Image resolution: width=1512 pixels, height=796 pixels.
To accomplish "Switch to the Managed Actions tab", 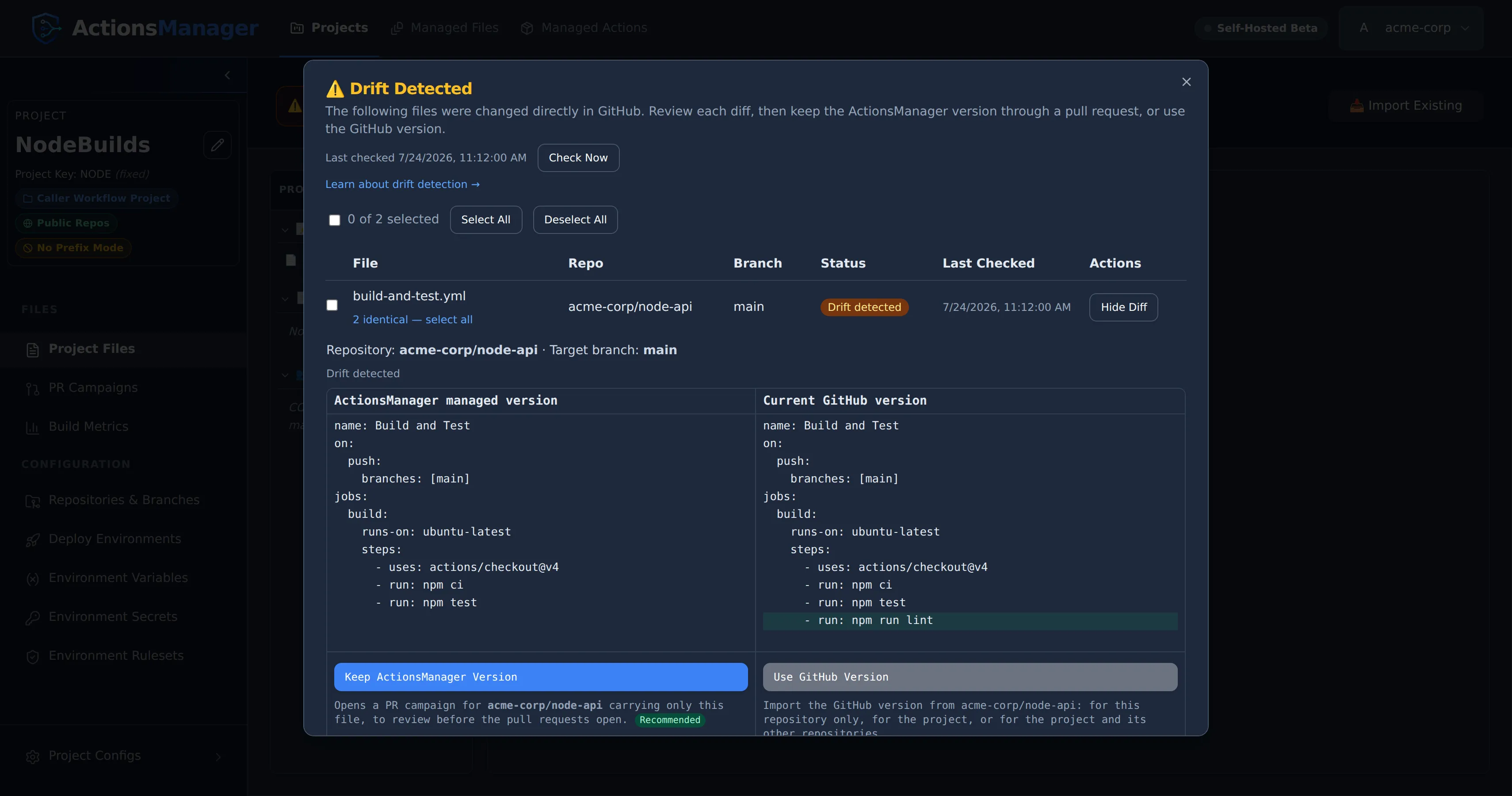I will click(x=584, y=27).
